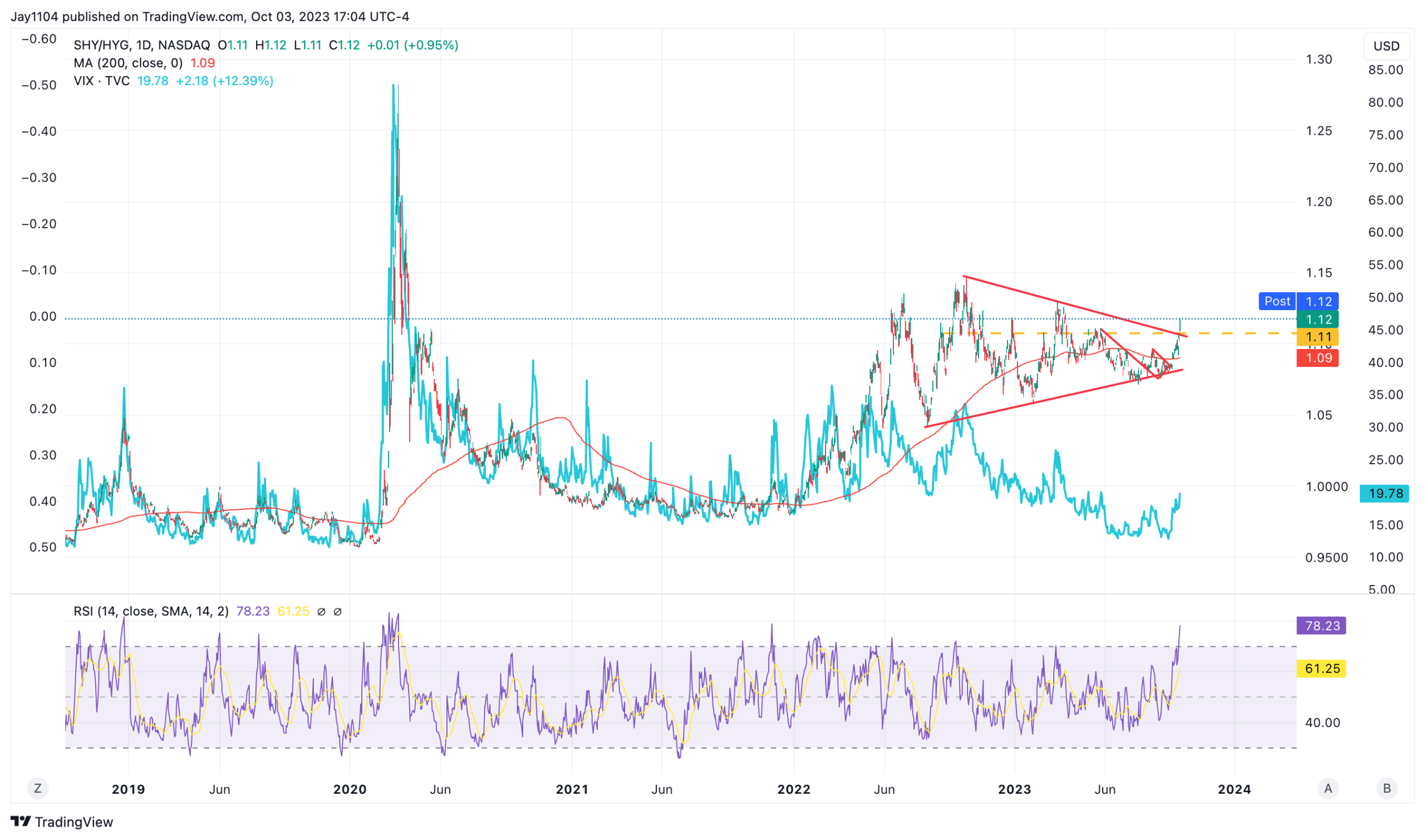Click the TradingView logo

click(x=62, y=821)
